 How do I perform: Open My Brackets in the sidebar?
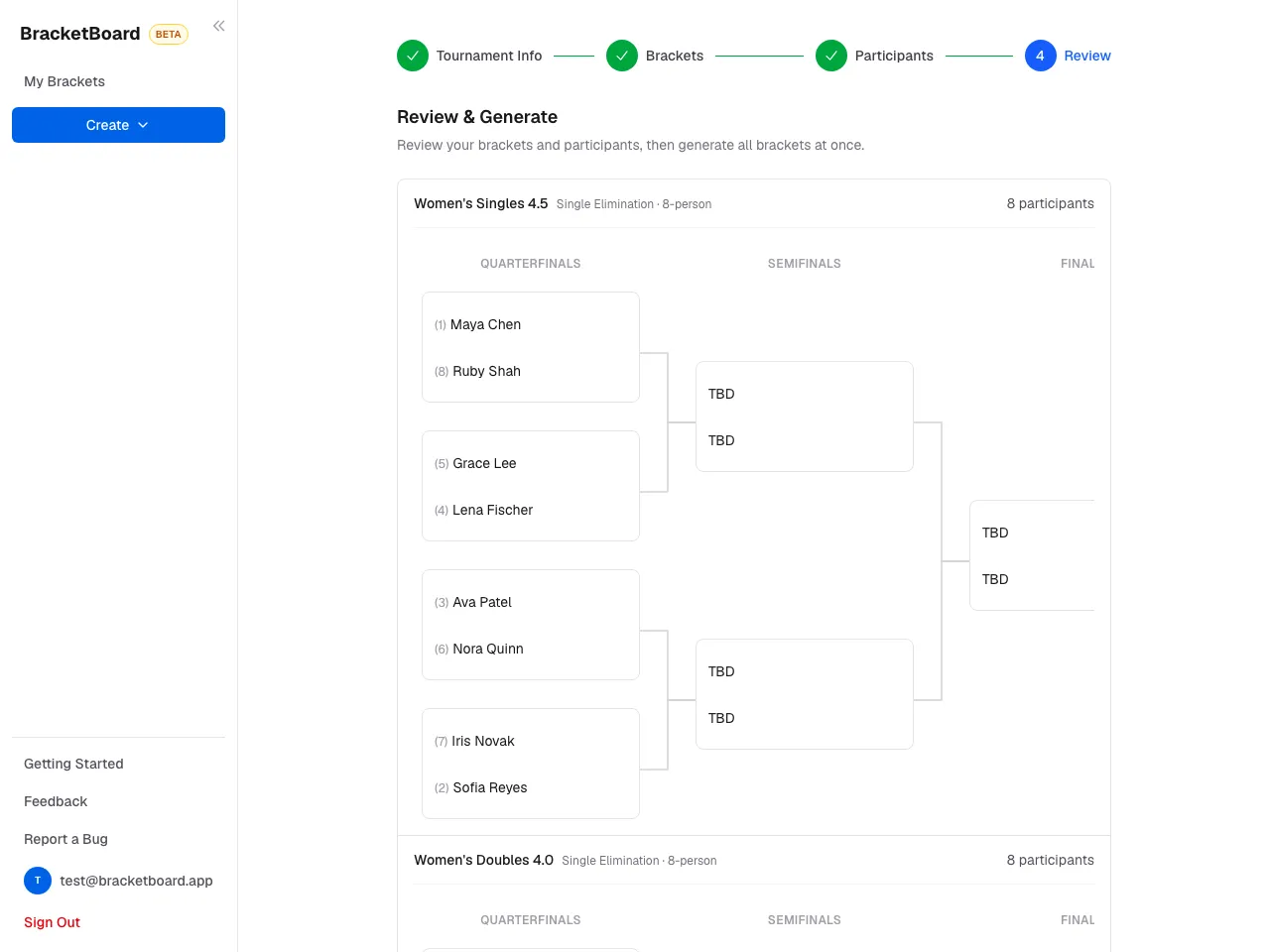click(64, 81)
